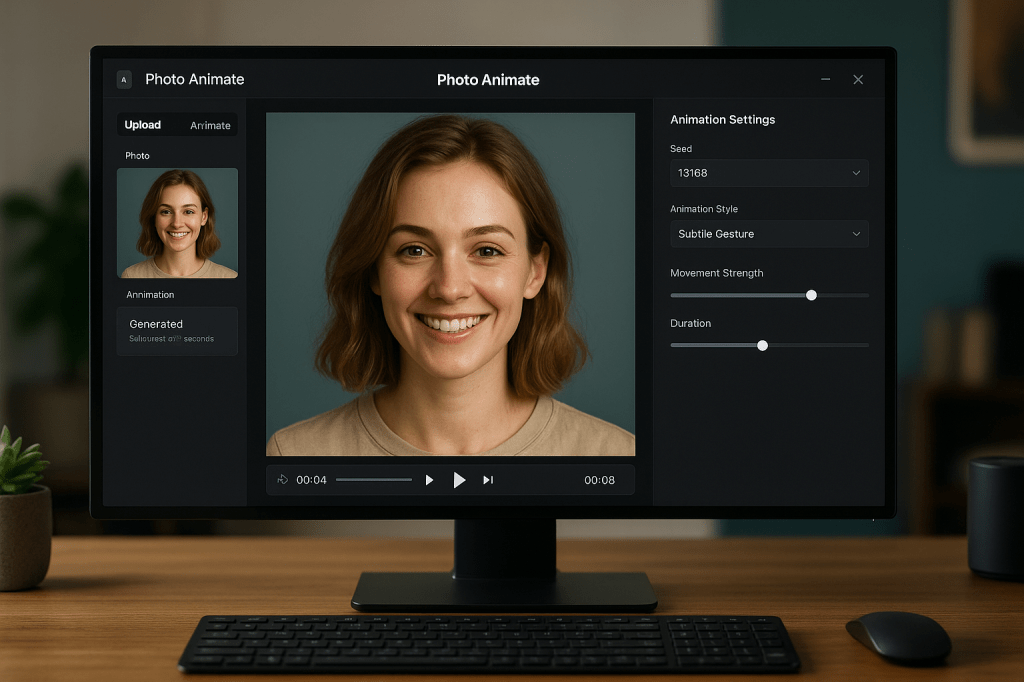
Task: Click the Movement Strength slider handle
Action: [811, 295]
